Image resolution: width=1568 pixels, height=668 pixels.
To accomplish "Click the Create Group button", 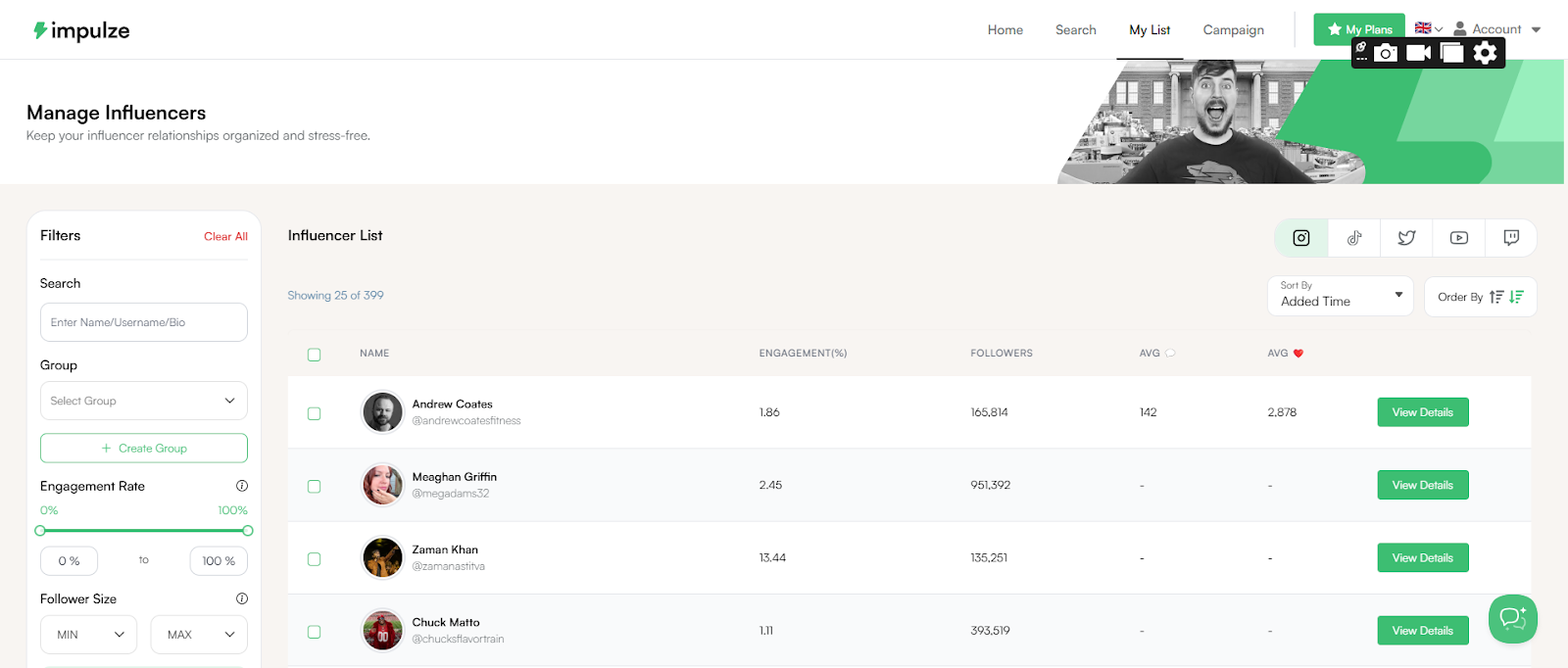I will coord(144,448).
